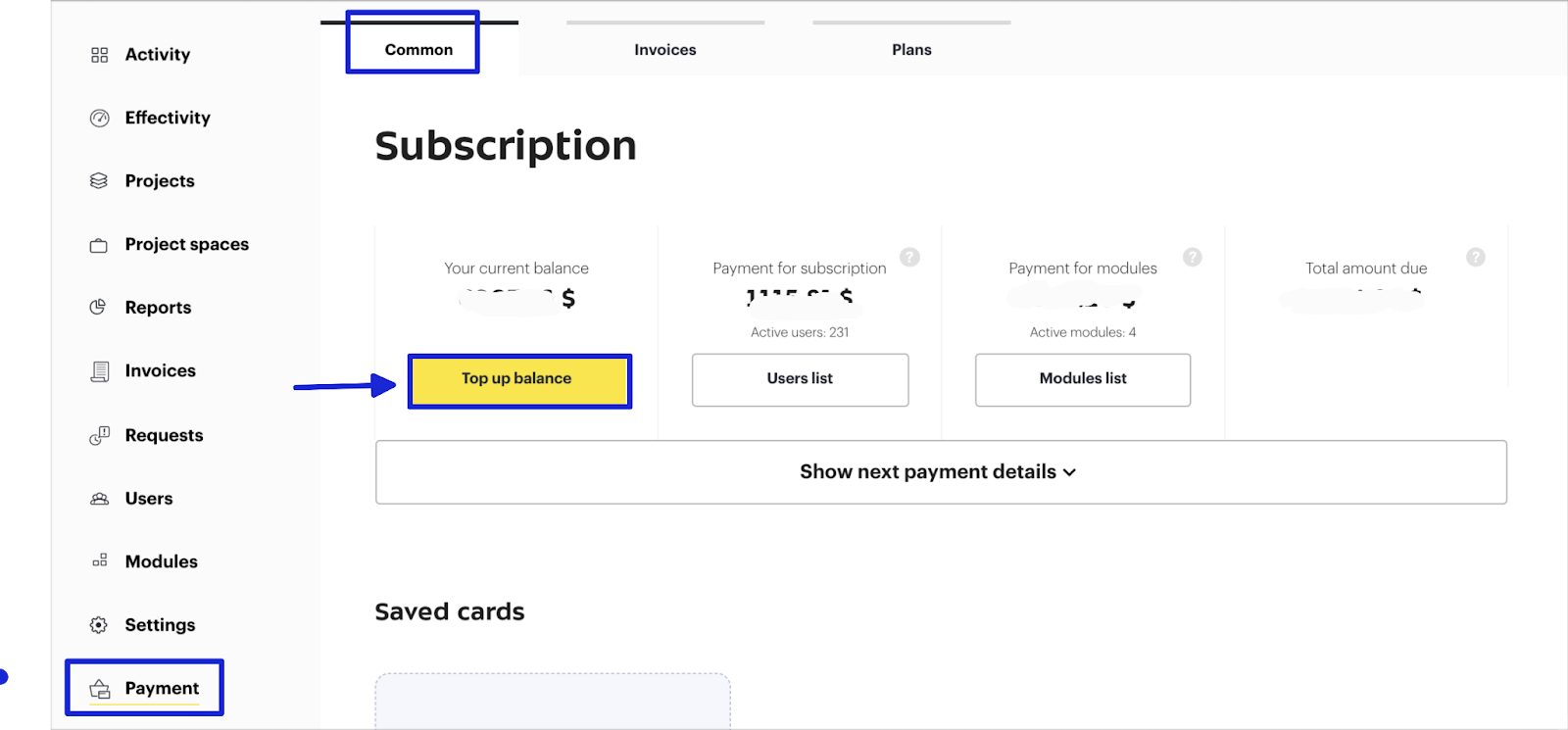This screenshot has height=730, width=1568.
Task: Click the Payment basket icon
Action: (100, 689)
